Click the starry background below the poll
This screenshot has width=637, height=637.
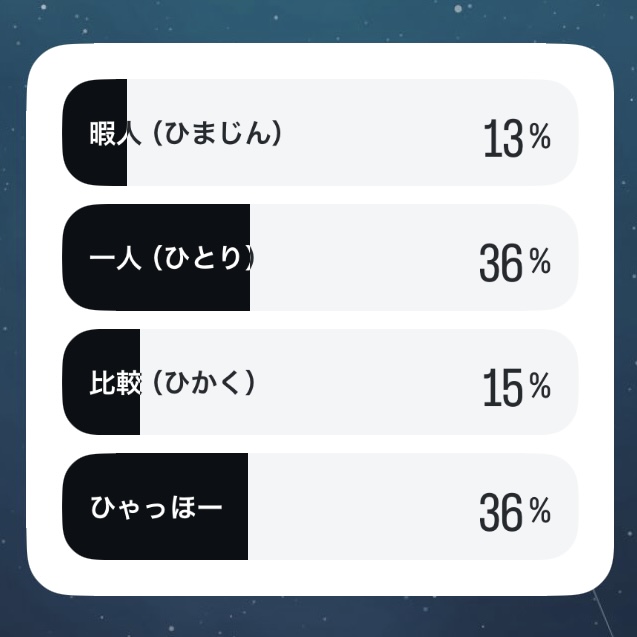pyautogui.click(x=318, y=617)
